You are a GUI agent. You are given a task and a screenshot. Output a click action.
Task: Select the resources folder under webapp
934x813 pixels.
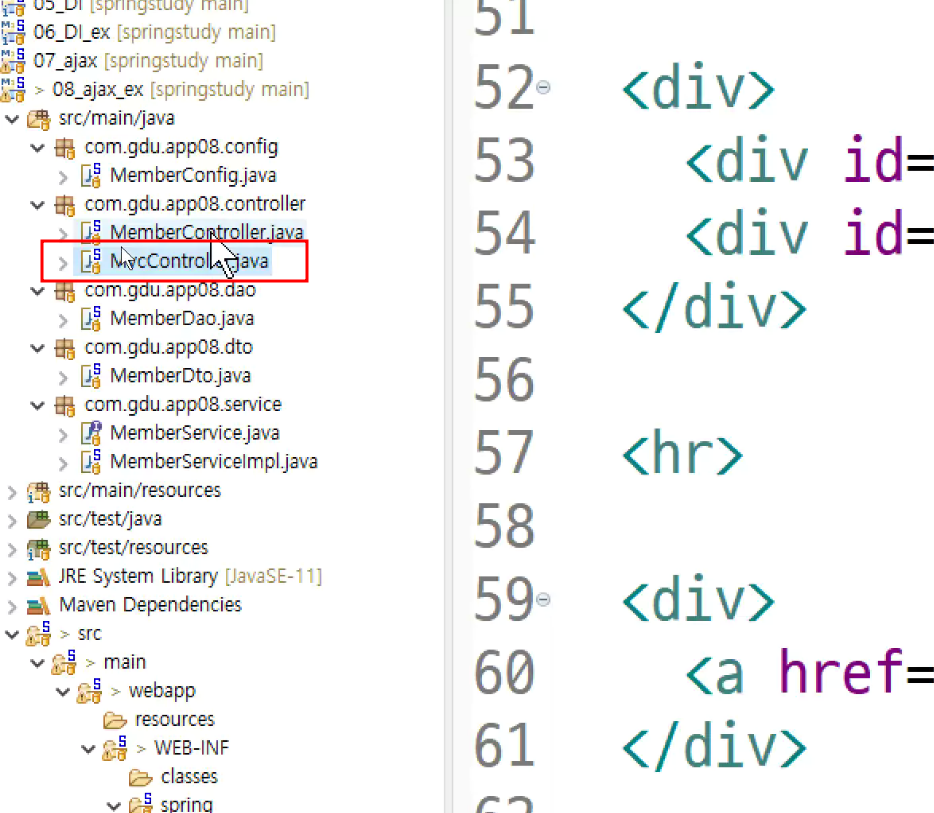pos(175,719)
